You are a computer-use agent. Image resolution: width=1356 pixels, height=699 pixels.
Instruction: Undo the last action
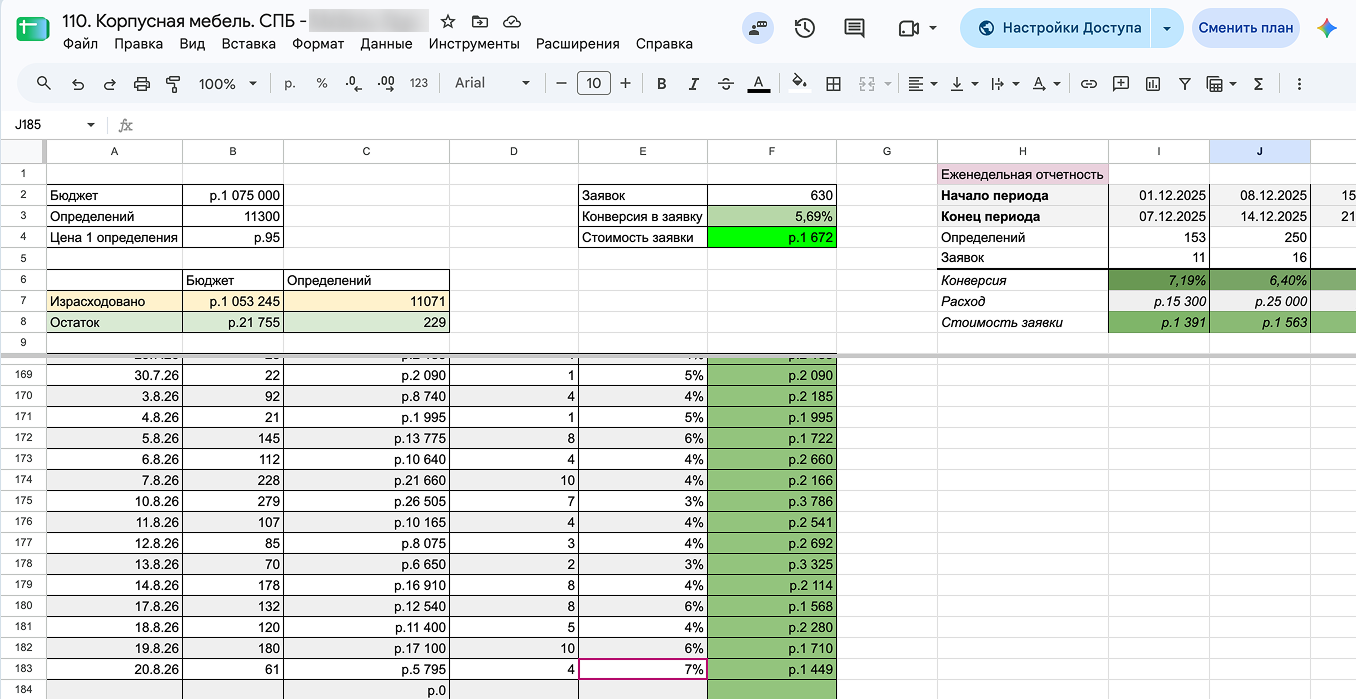(78, 84)
